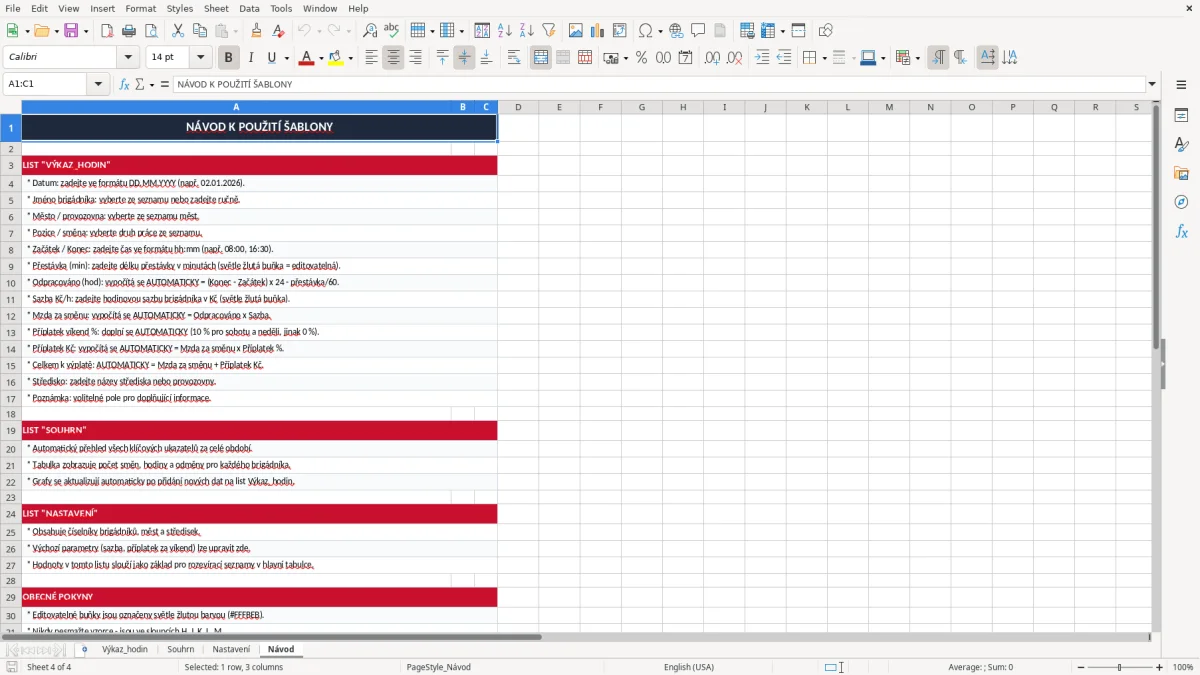Toggle Bold formatting

(x=228, y=58)
